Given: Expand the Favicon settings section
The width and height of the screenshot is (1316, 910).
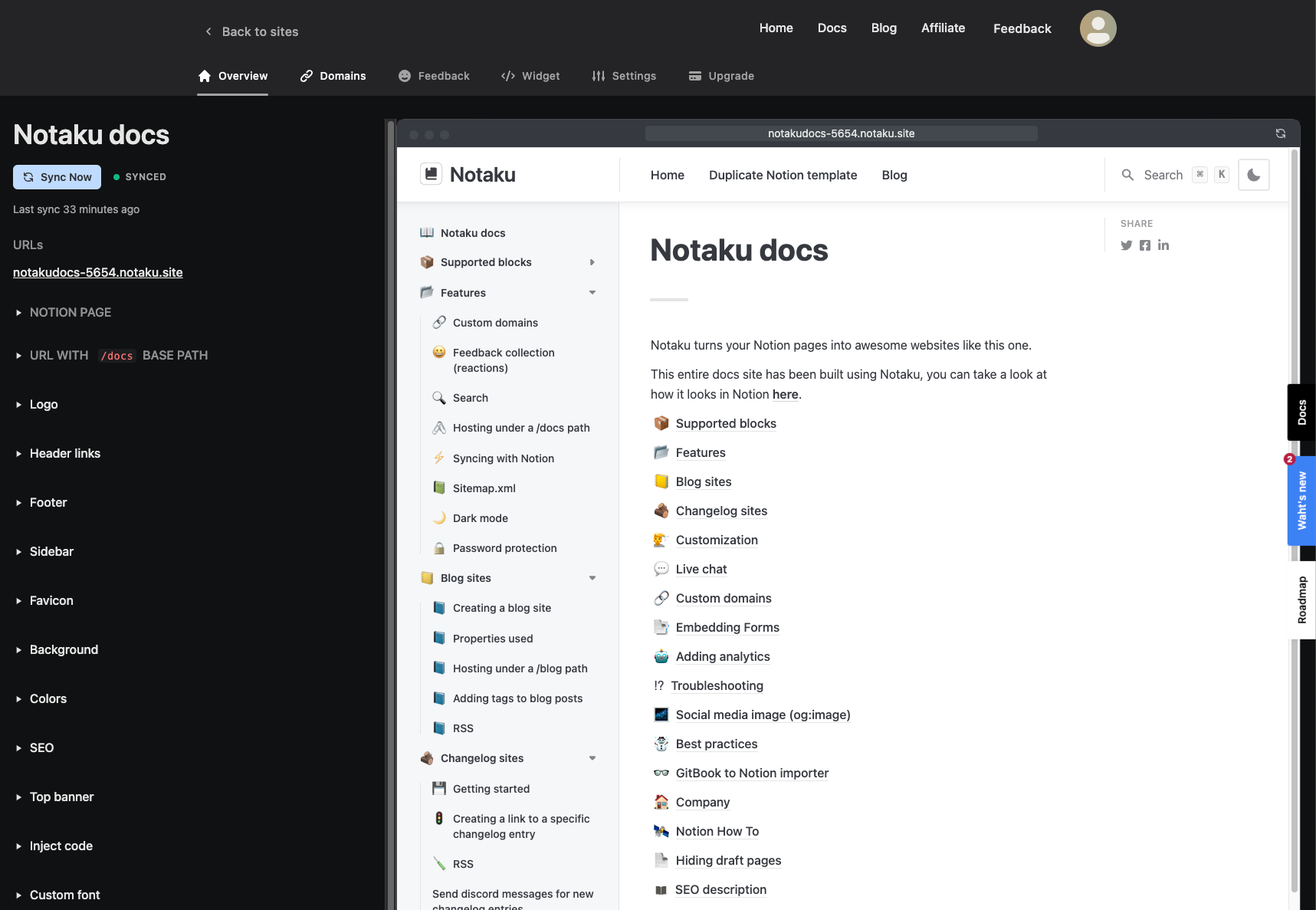Looking at the screenshot, I should click(44, 601).
